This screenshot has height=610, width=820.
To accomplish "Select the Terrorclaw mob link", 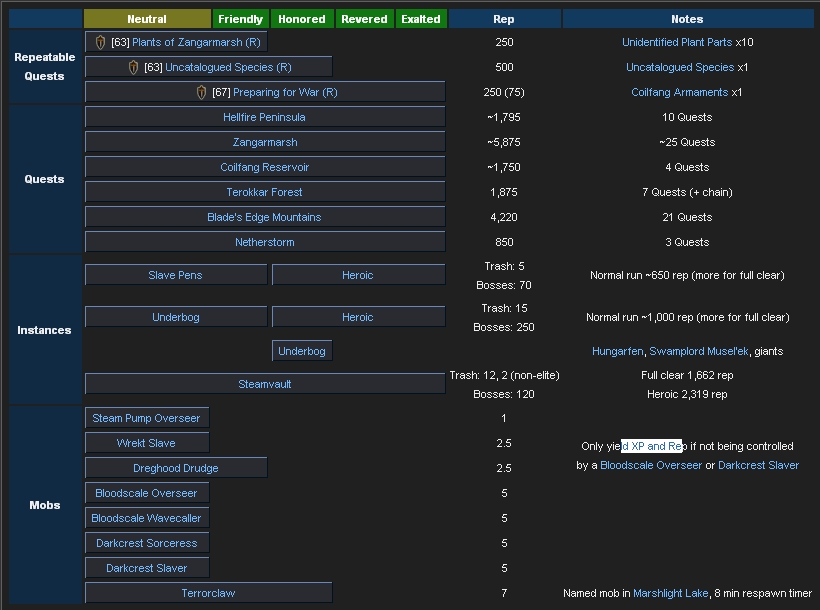I will [208, 593].
